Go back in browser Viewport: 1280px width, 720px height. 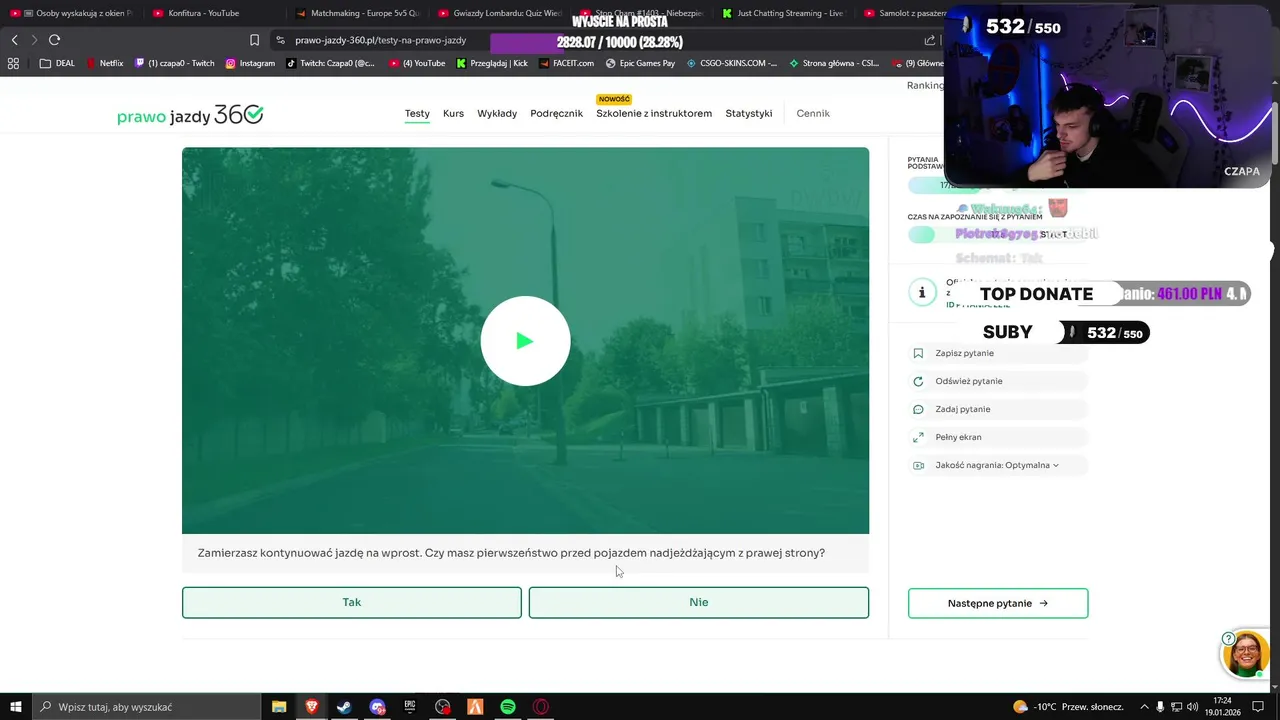click(14, 40)
